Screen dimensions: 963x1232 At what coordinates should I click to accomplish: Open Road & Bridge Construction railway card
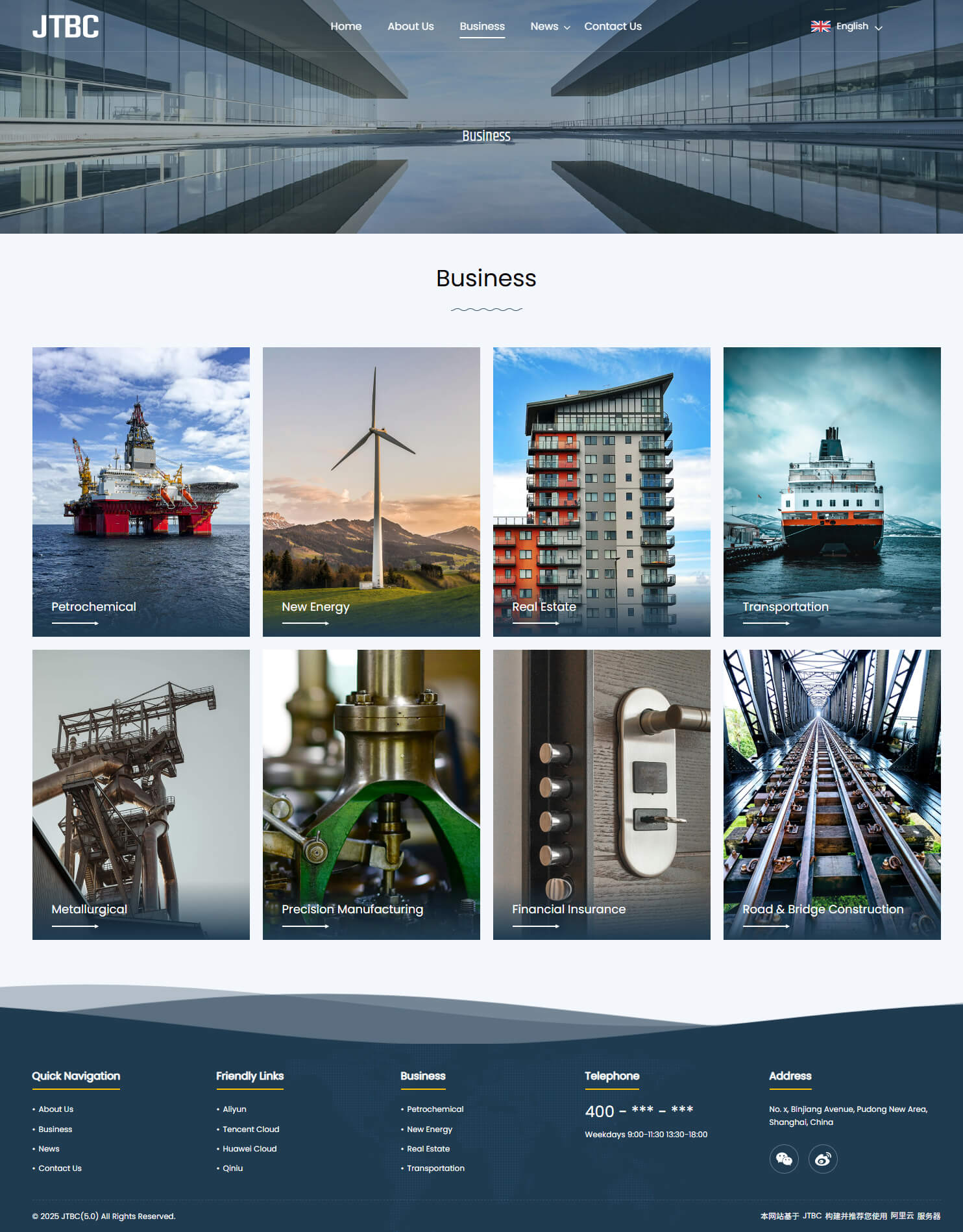coord(832,795)
